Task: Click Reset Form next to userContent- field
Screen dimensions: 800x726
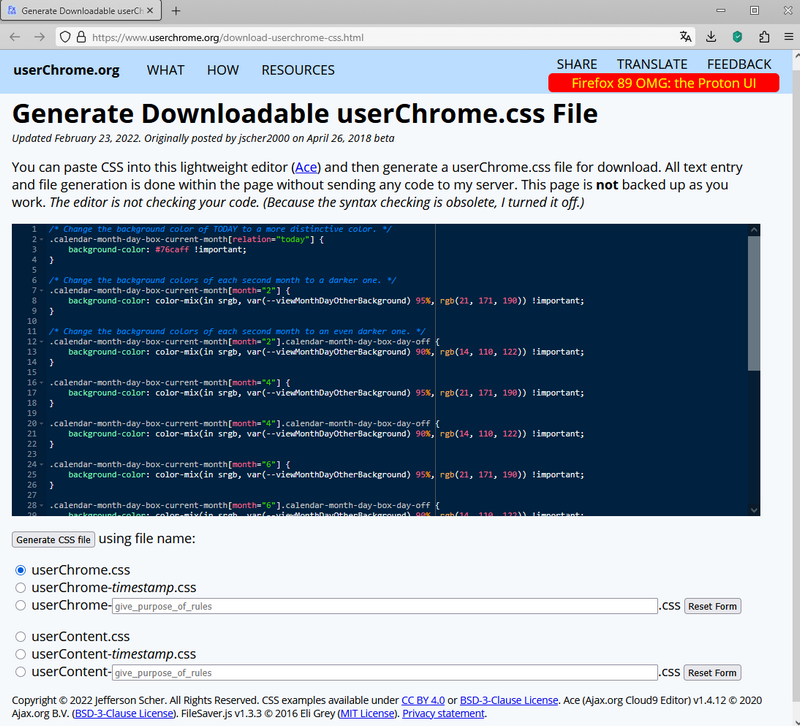Action: pyautogui.click(x=712, y=672)
